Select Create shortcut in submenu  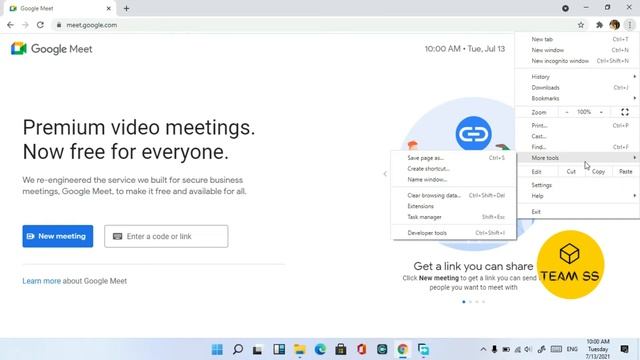tap(453, 169)
